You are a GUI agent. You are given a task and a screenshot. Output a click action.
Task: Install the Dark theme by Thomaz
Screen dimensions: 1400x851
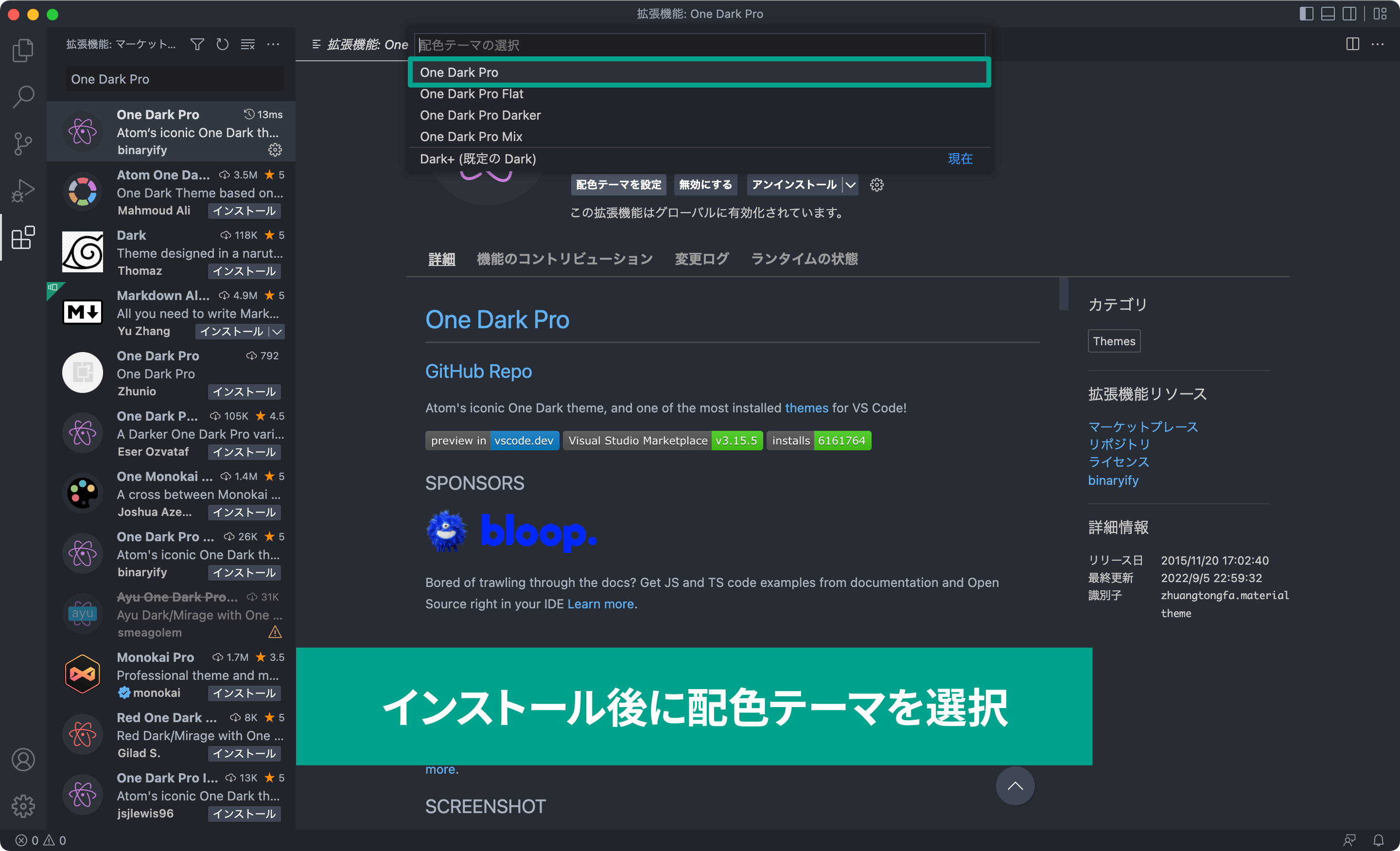point(245,271)
